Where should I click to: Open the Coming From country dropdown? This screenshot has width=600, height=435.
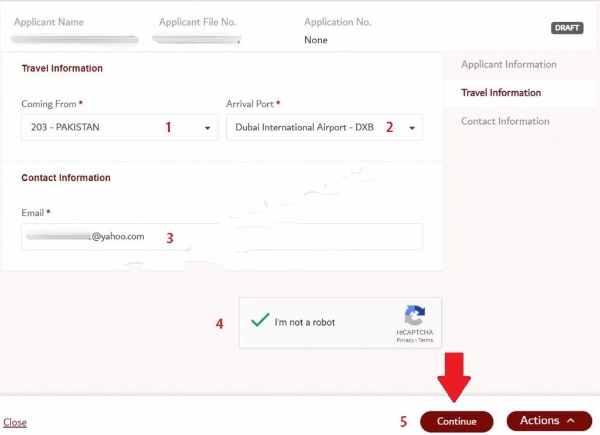click(120, 127)
